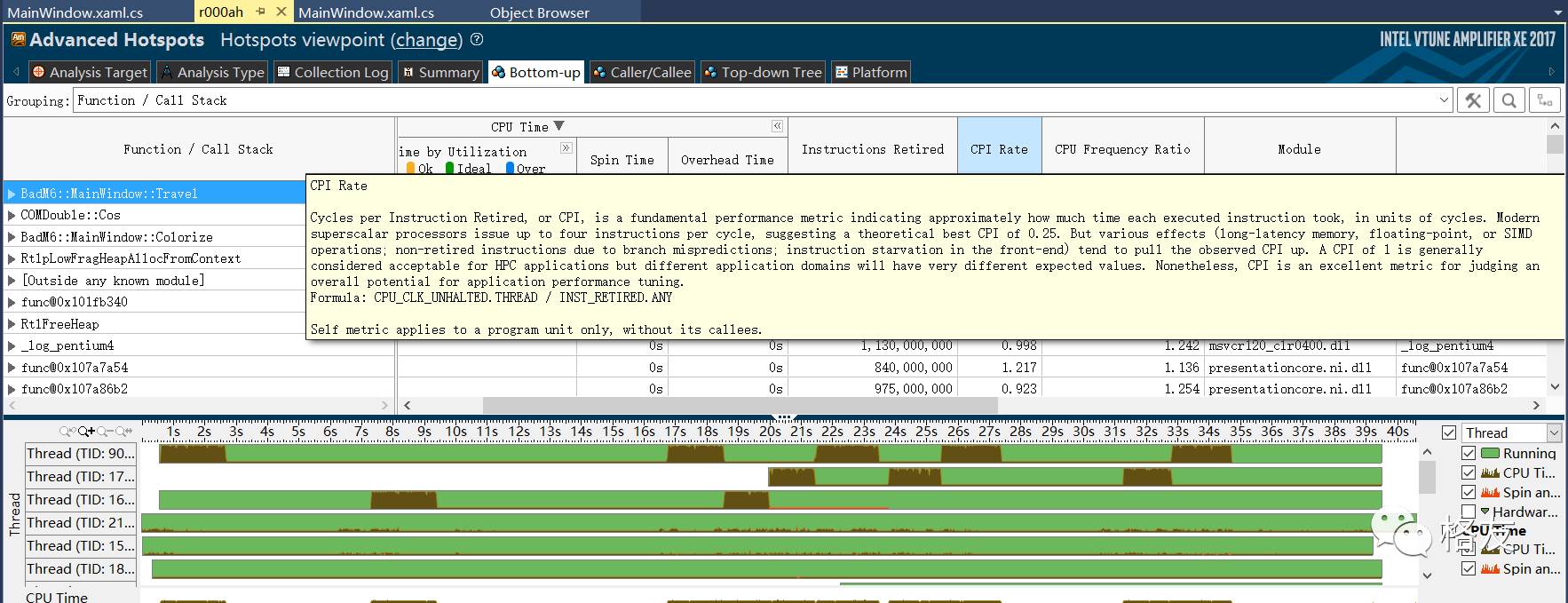Open the help icon next to Hotspots viewpoint
The height and width of the screenshot is (603, 1568).
[x=477, y=39]
